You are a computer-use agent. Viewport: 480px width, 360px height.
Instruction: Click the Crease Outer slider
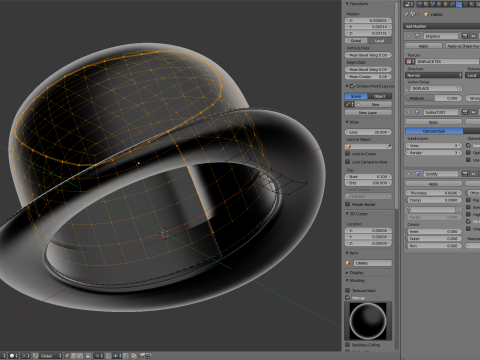[x=434, y=238]
